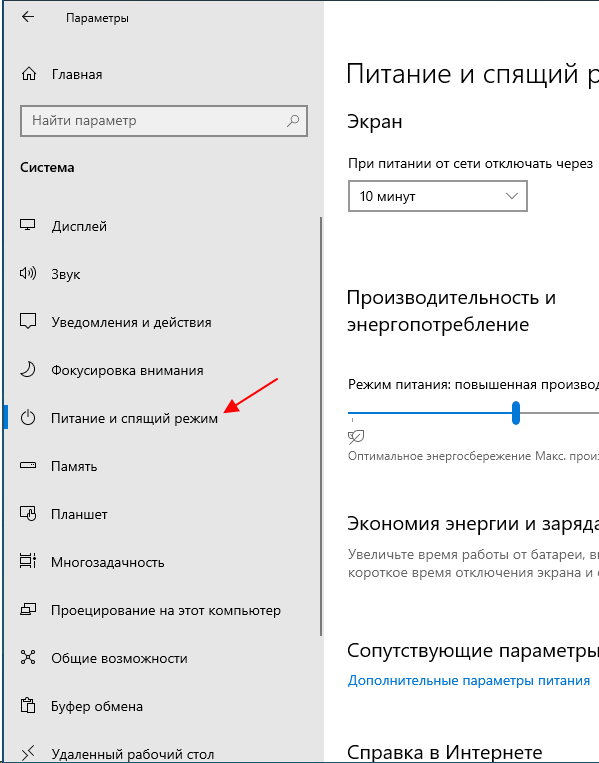599x763 pixels.
Task: Open the 10 минут screen timeout dropdown
Action: point(437,196)
